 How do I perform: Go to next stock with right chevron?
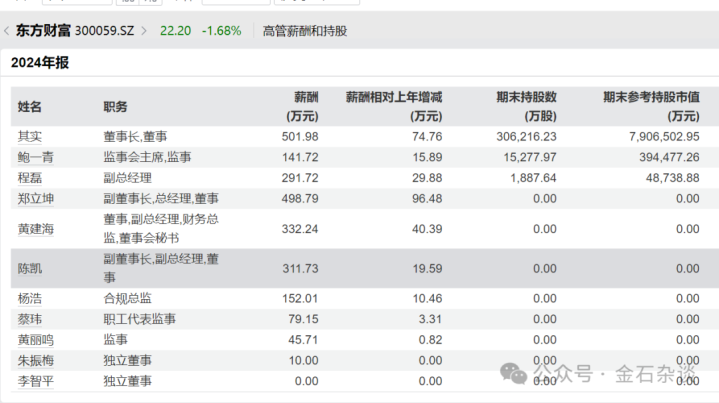144,31
